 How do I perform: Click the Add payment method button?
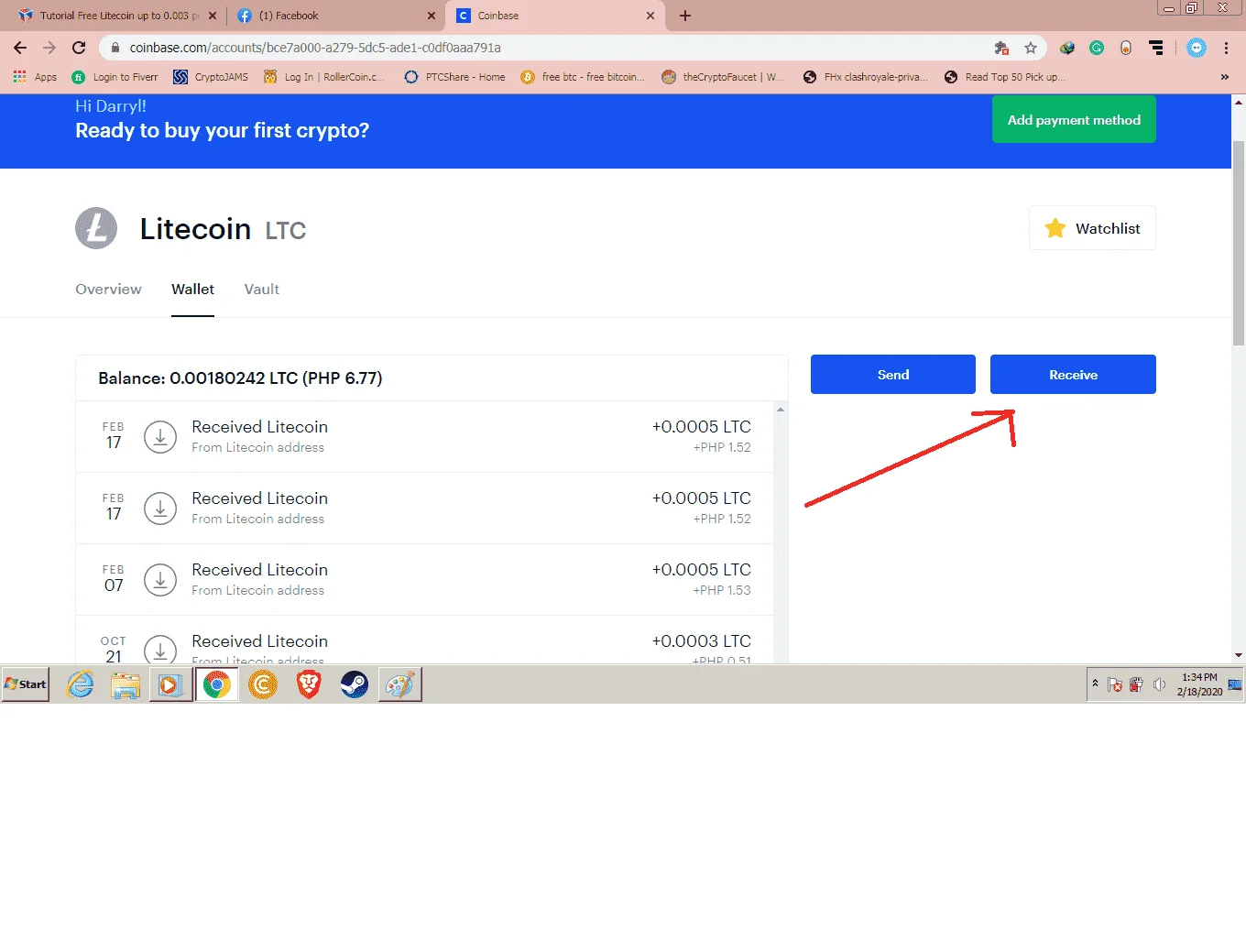pyautogui.click(x=1074, y=119)
